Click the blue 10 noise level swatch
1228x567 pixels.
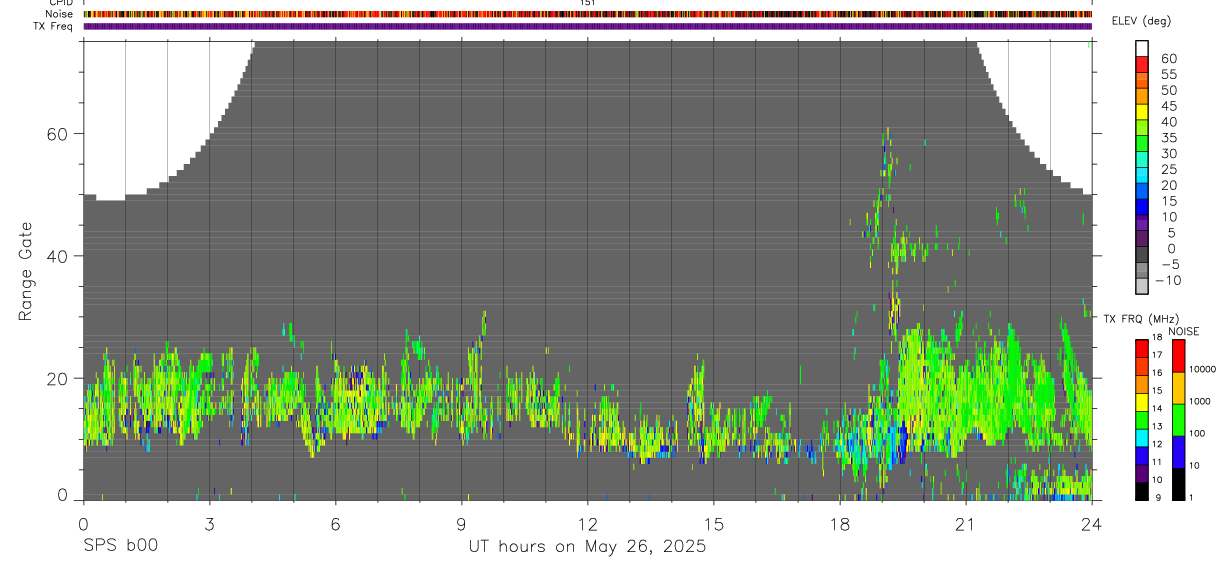tap(1177, 452)
